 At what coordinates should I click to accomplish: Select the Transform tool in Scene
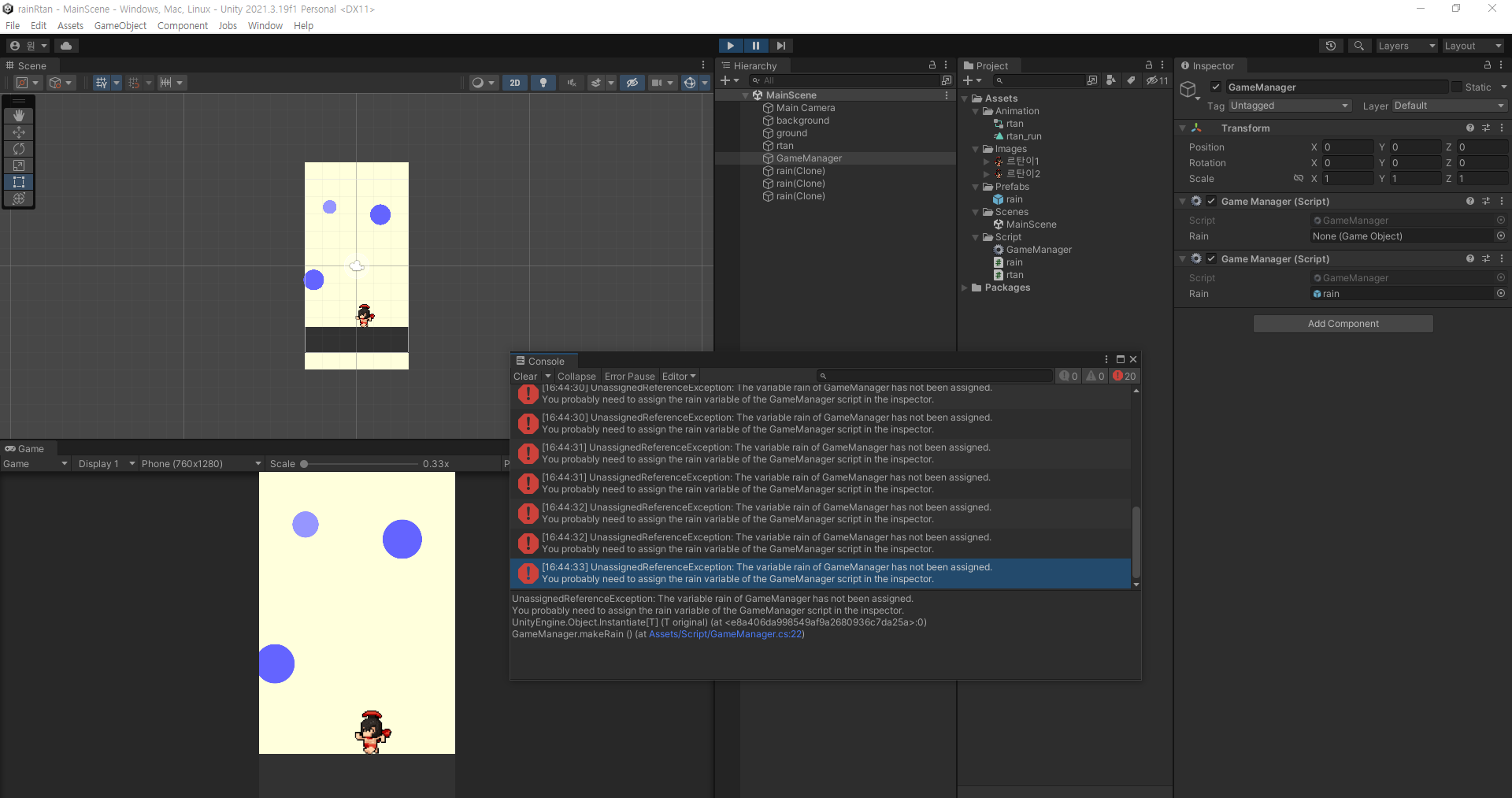click(19, 198)
